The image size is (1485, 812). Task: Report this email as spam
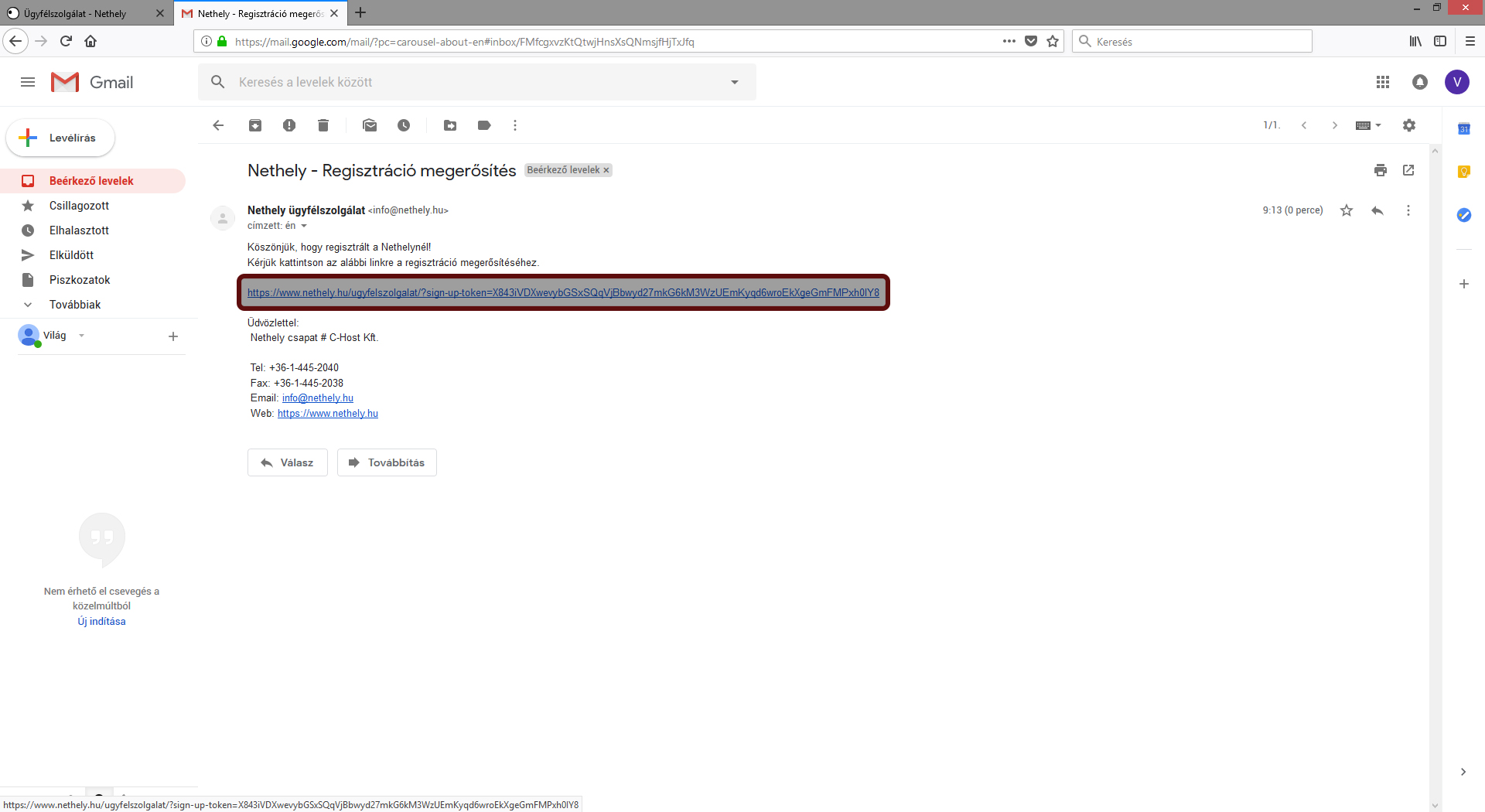pyautogui.click(x=289, y=125)
